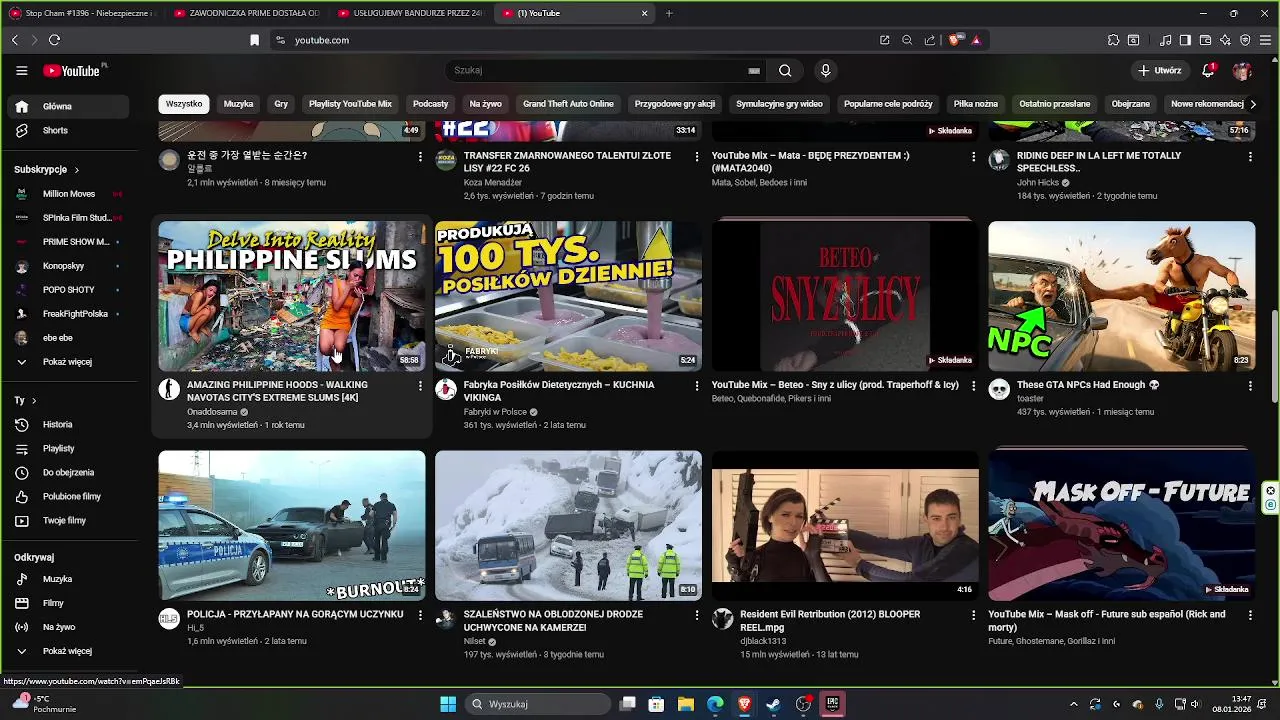Open options menu for Fabryka Posiłków video
The height and width of the screenshot is (720, 1280).
click(697, 386)
